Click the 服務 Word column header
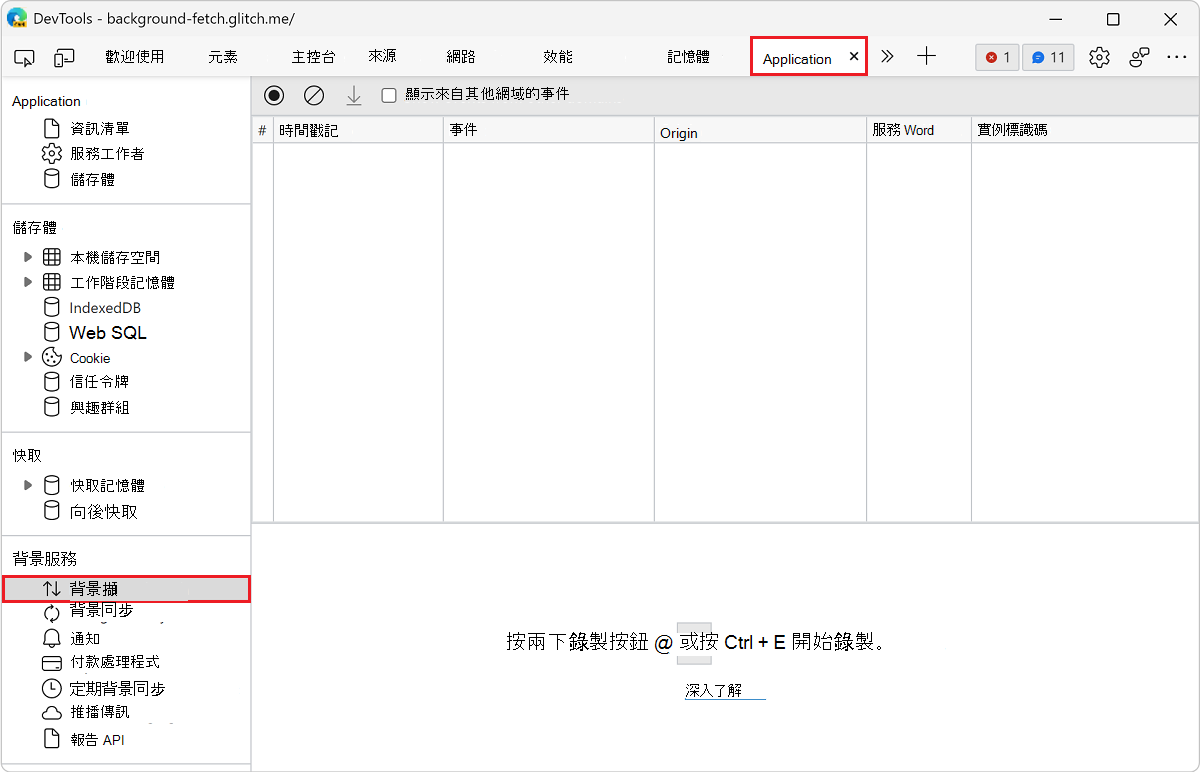 tap(918, 130)
